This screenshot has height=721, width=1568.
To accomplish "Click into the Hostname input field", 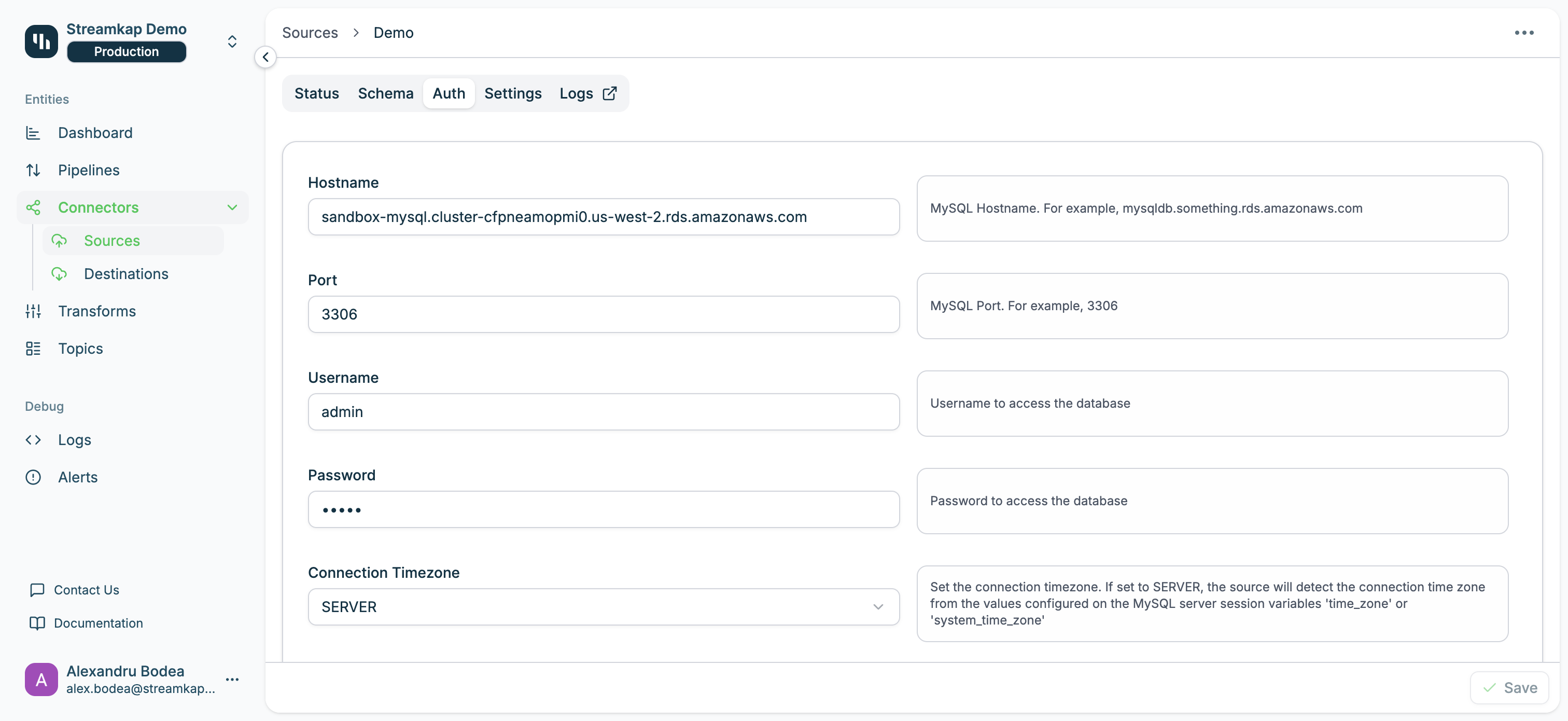I will pos(603,217).
